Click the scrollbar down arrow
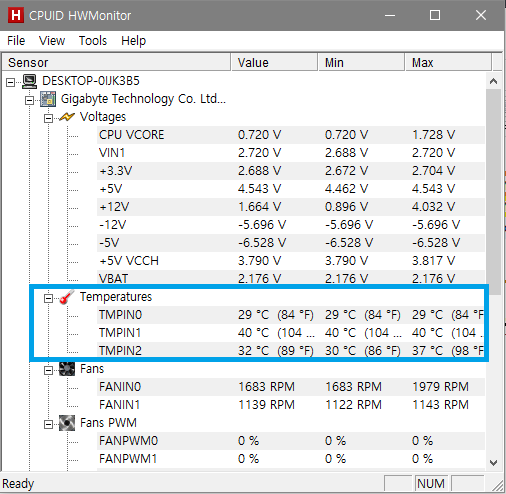The height and width of the screenshot is (494, 506). point(493,462)
